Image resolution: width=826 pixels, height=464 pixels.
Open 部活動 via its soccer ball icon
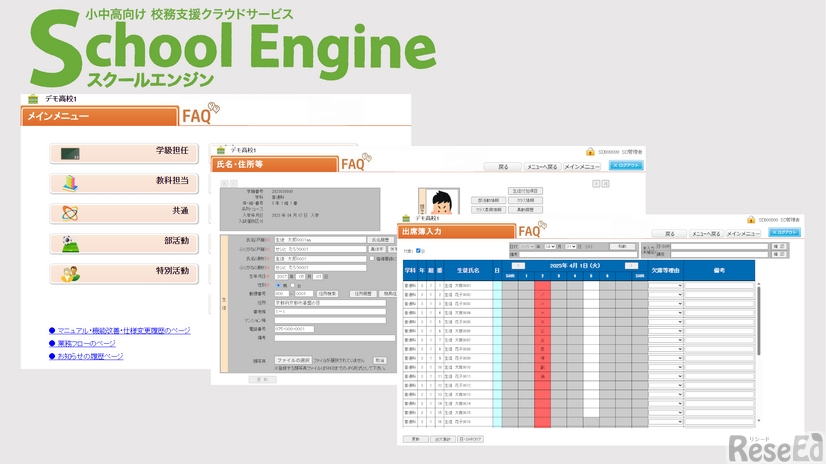[x=70, y=243]
